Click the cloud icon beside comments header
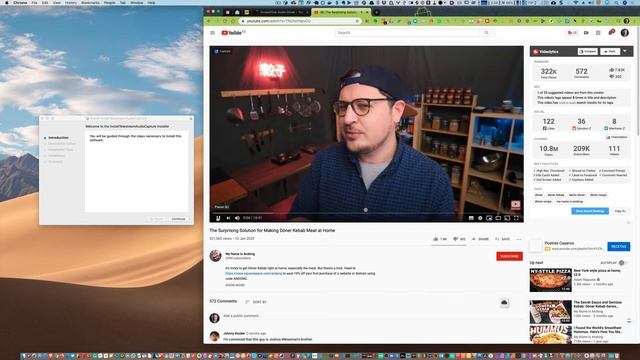Screen dimensions: 640x360 point(504,303)
